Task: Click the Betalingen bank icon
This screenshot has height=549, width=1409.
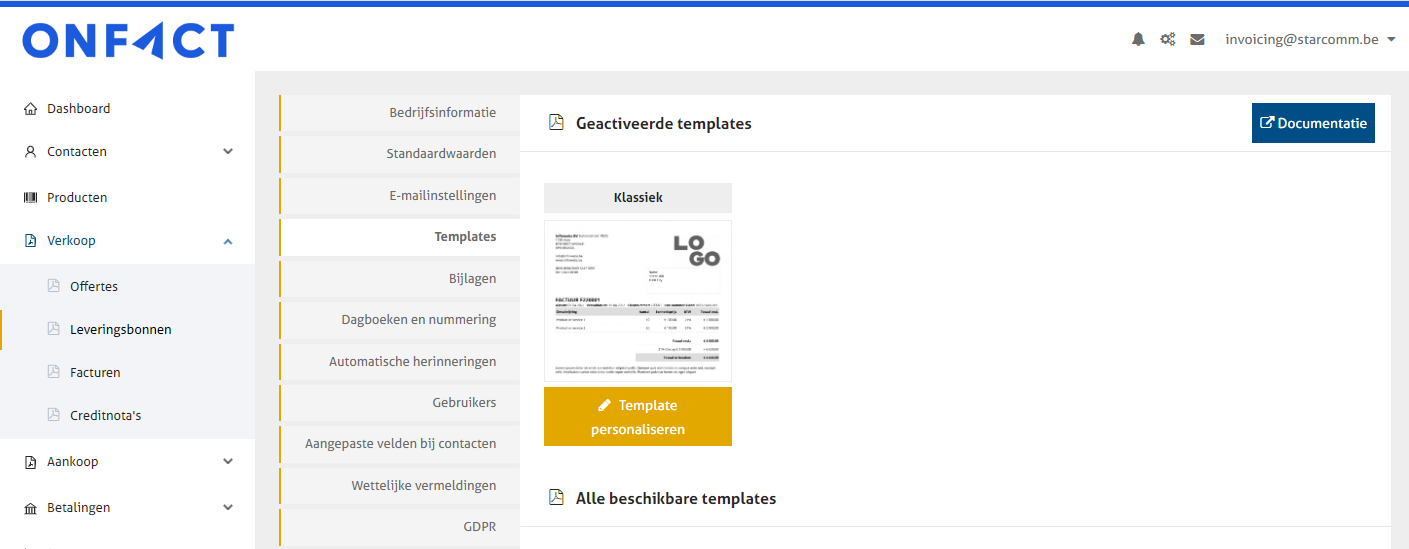Action: (x=30, y=508)
